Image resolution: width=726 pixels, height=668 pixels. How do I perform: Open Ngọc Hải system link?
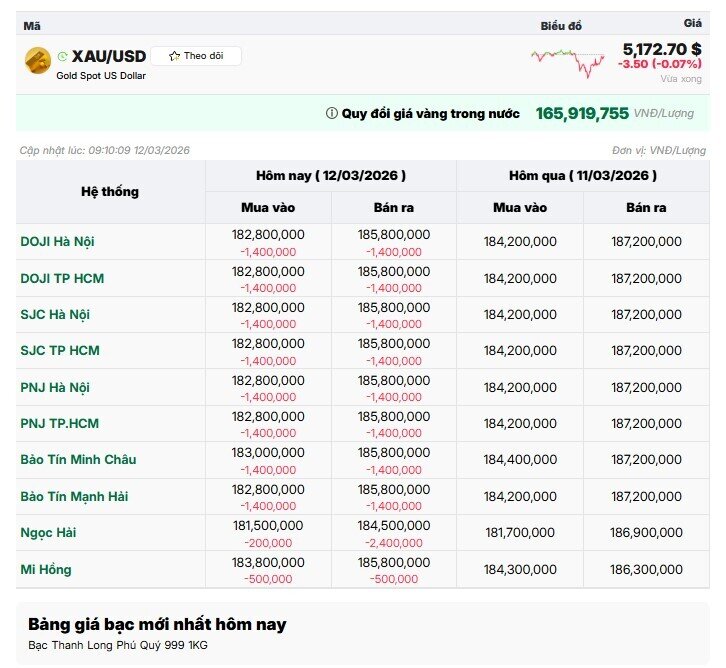48,533
